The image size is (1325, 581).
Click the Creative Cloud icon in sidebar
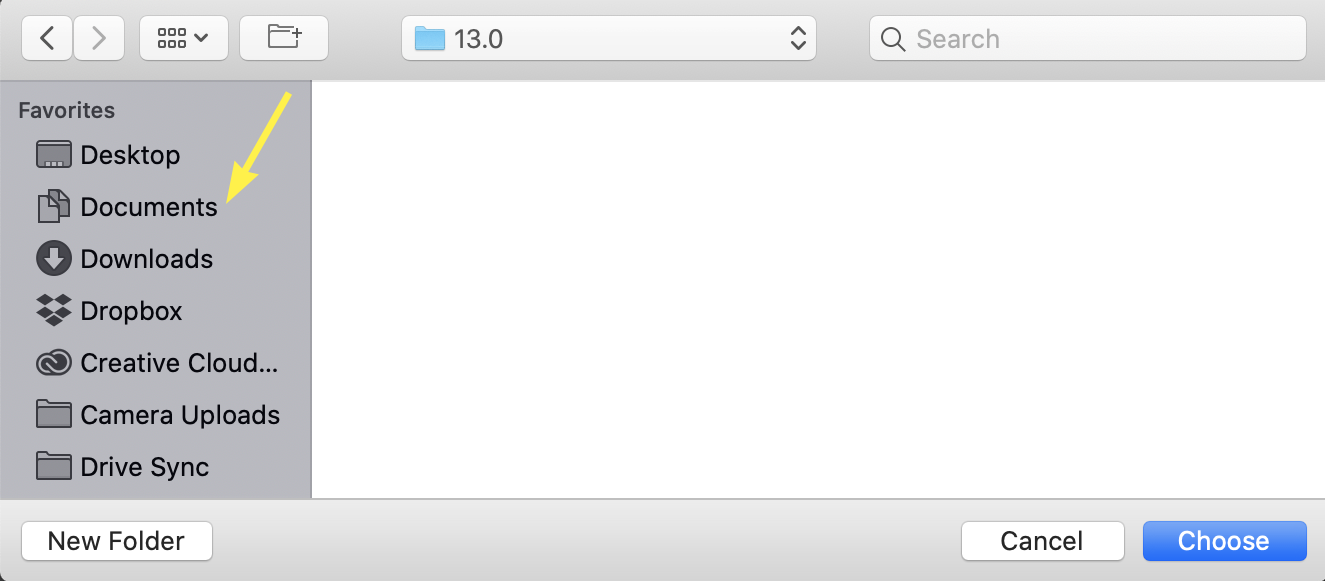53,363
